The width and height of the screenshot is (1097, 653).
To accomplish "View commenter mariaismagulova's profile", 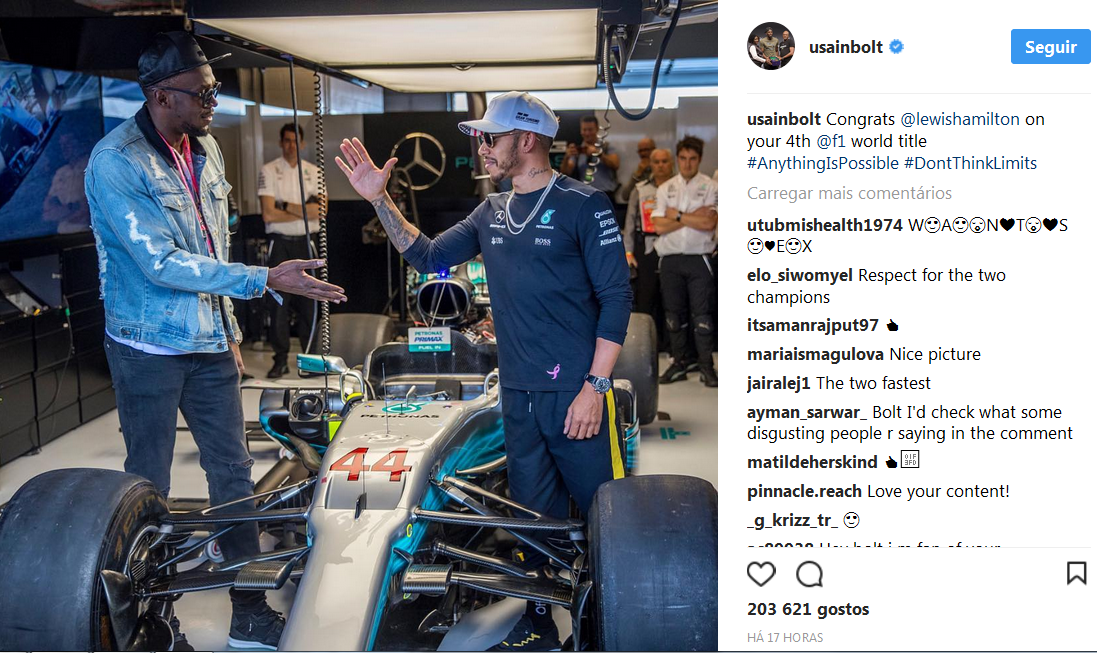I will click(815, 355).
